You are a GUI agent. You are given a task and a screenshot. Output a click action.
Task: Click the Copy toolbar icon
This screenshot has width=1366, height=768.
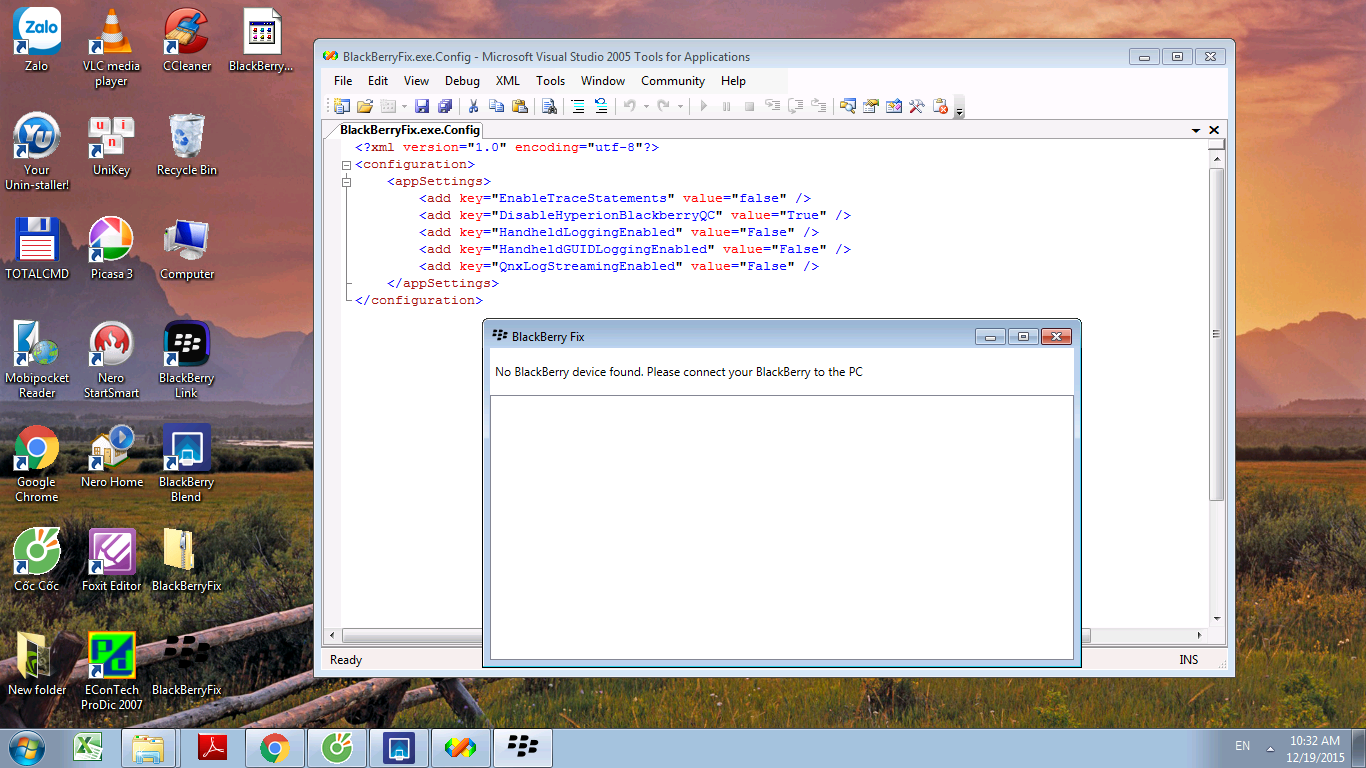pos(497,106)
